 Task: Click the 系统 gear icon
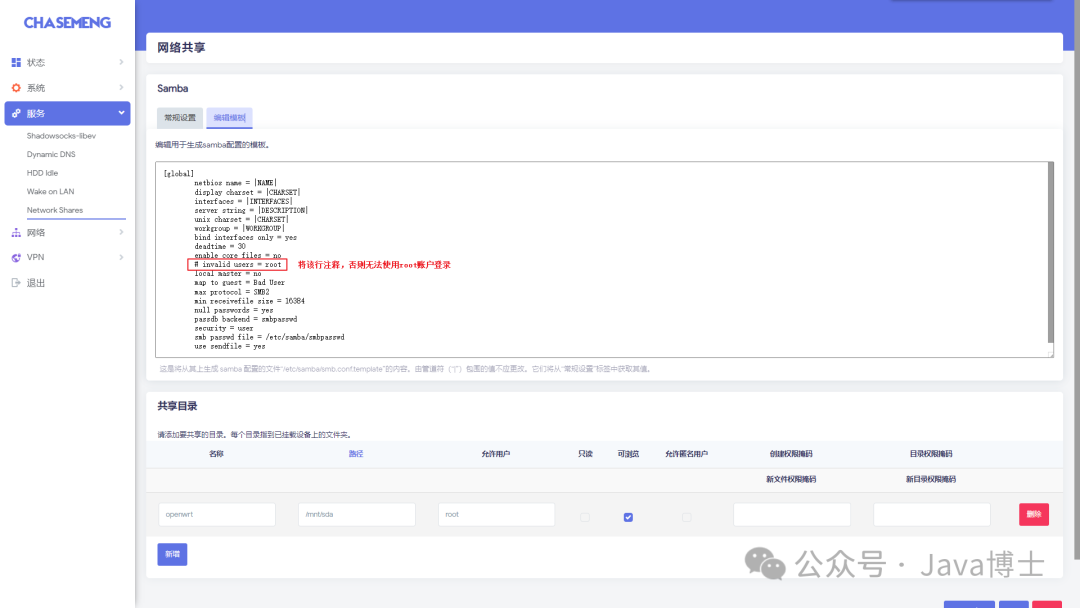pos(16,87)
